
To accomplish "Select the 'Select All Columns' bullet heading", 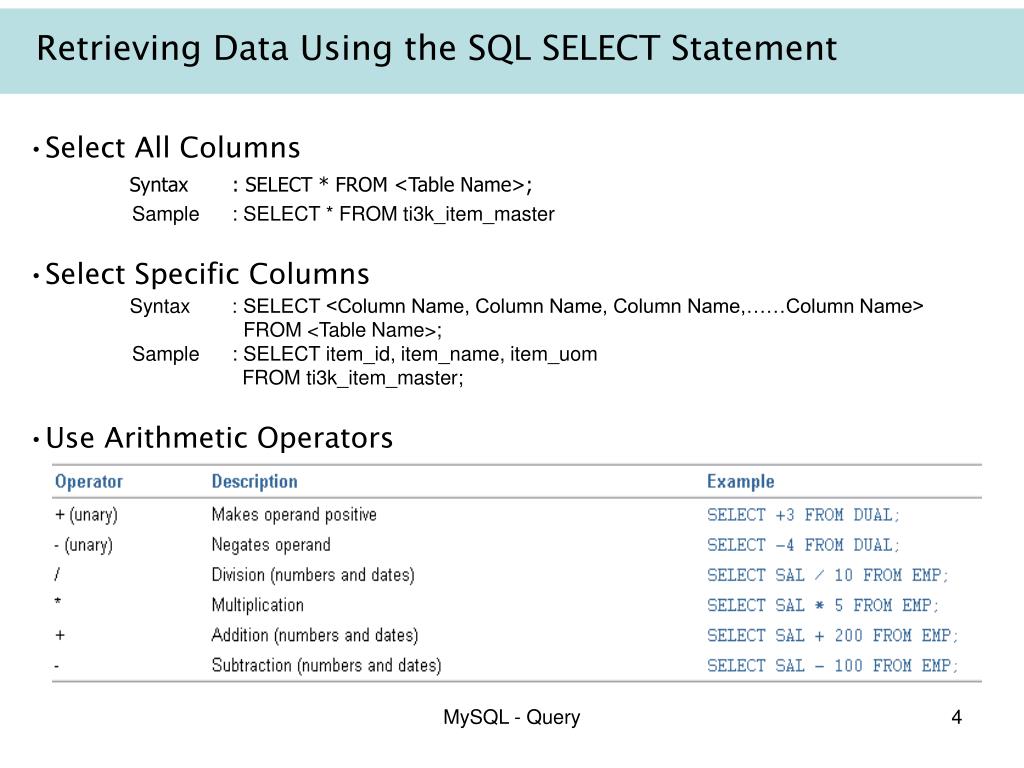I will coord(172,148).
